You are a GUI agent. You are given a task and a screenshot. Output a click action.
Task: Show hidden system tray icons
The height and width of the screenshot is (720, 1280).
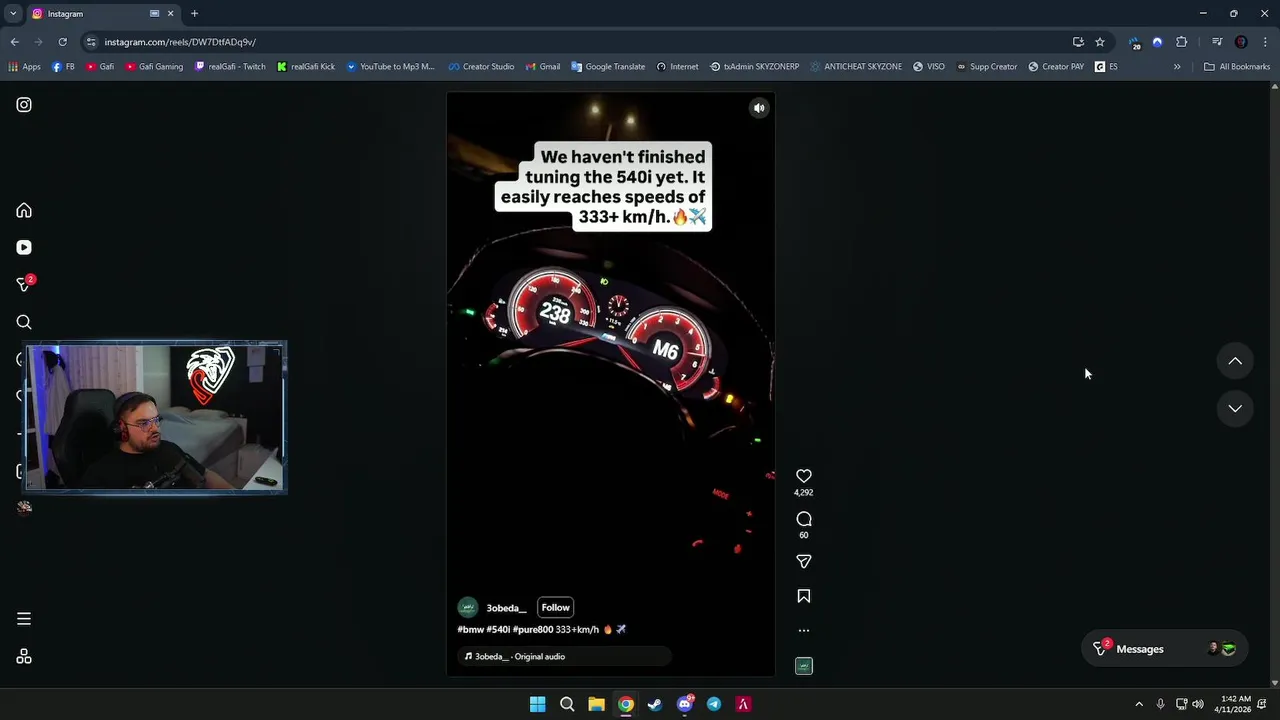[1139, 704]
